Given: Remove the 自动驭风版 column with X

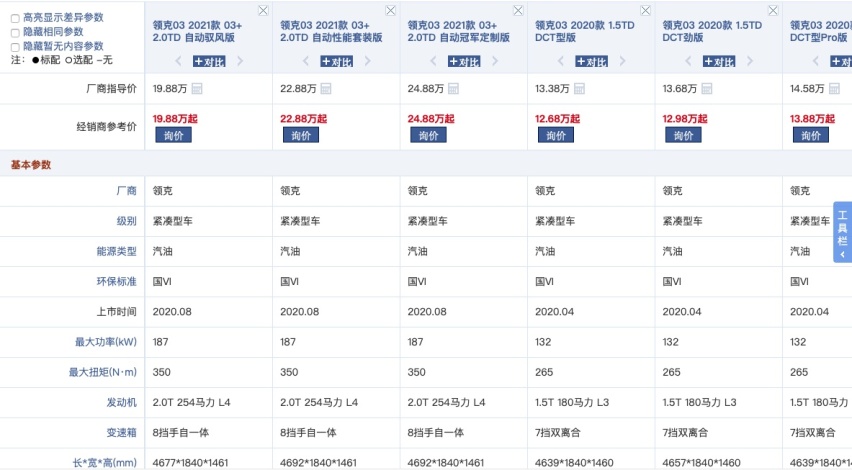Looking at the screenshot, I should [263, 10].
